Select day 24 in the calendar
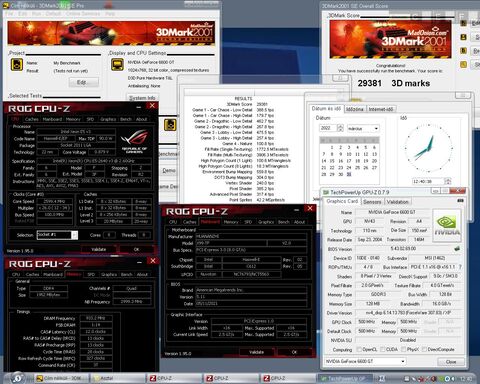480x384 pixels. (349, 168)
